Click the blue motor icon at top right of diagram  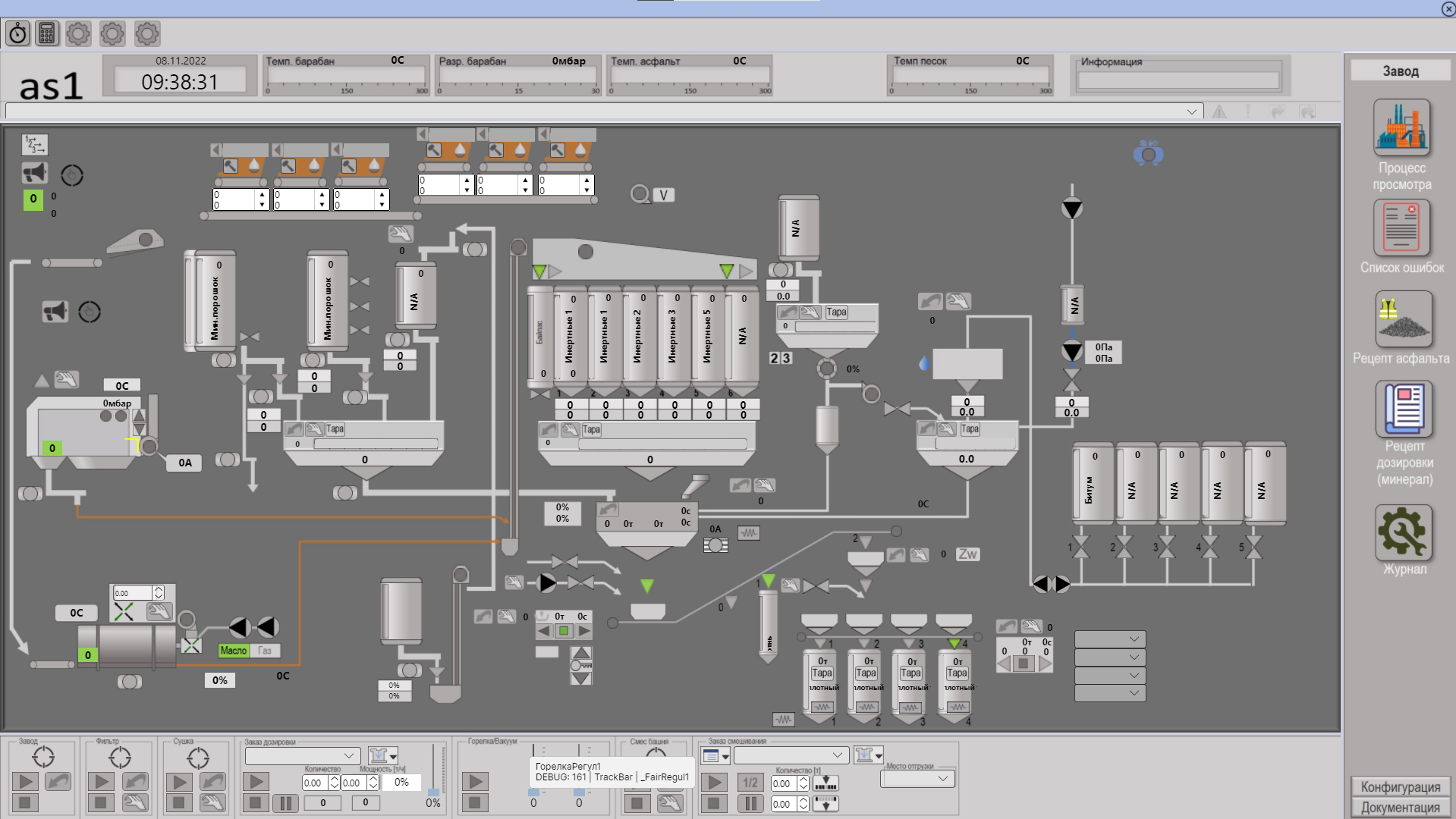[x=1148, y=153]
